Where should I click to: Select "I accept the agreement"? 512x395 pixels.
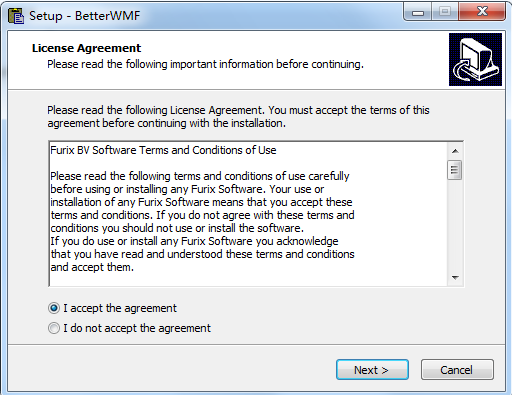[112, 308]
